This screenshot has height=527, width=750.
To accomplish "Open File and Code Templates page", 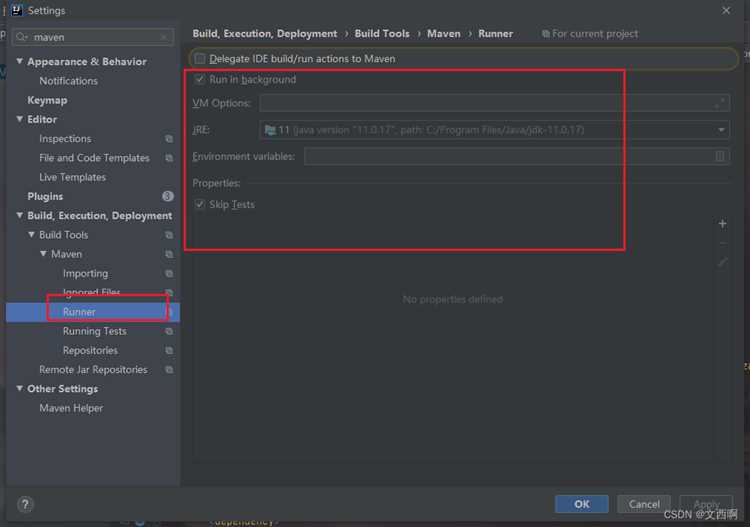I will [x=94, y=158].
